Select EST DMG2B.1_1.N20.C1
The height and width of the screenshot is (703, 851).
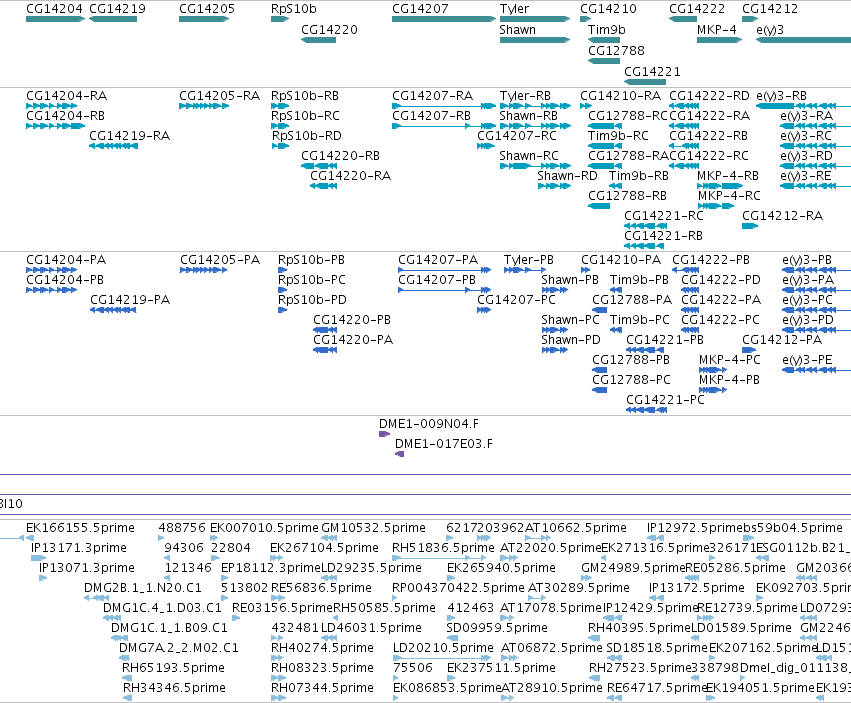[143, 588]
